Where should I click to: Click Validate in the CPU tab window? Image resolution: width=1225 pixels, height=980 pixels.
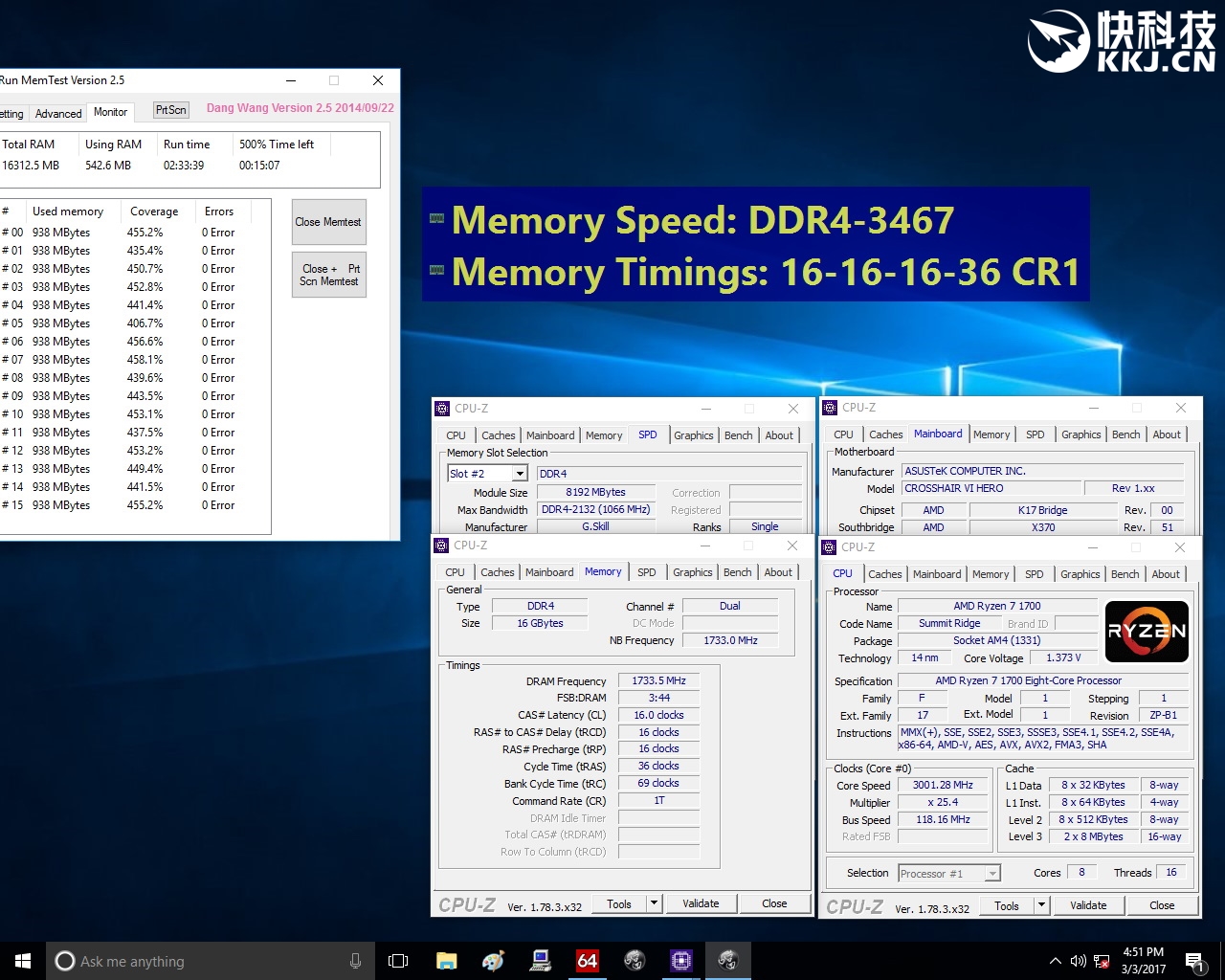(x=1087, y=905)
